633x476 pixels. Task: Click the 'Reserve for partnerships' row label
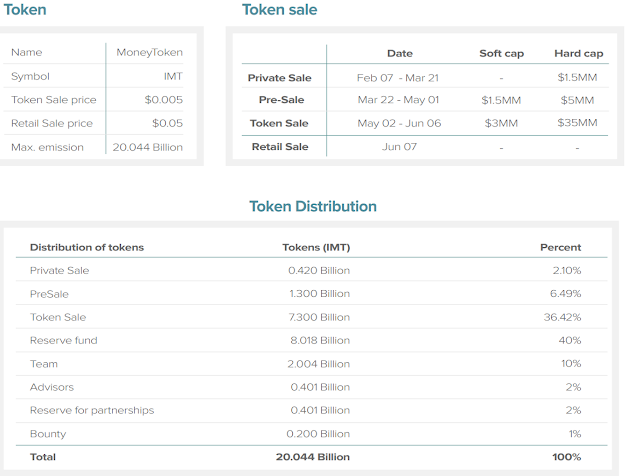[92, 410]
